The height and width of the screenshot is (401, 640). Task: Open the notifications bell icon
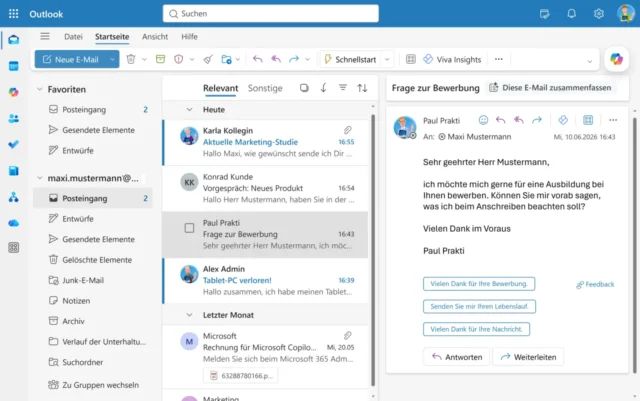point(571,13)
